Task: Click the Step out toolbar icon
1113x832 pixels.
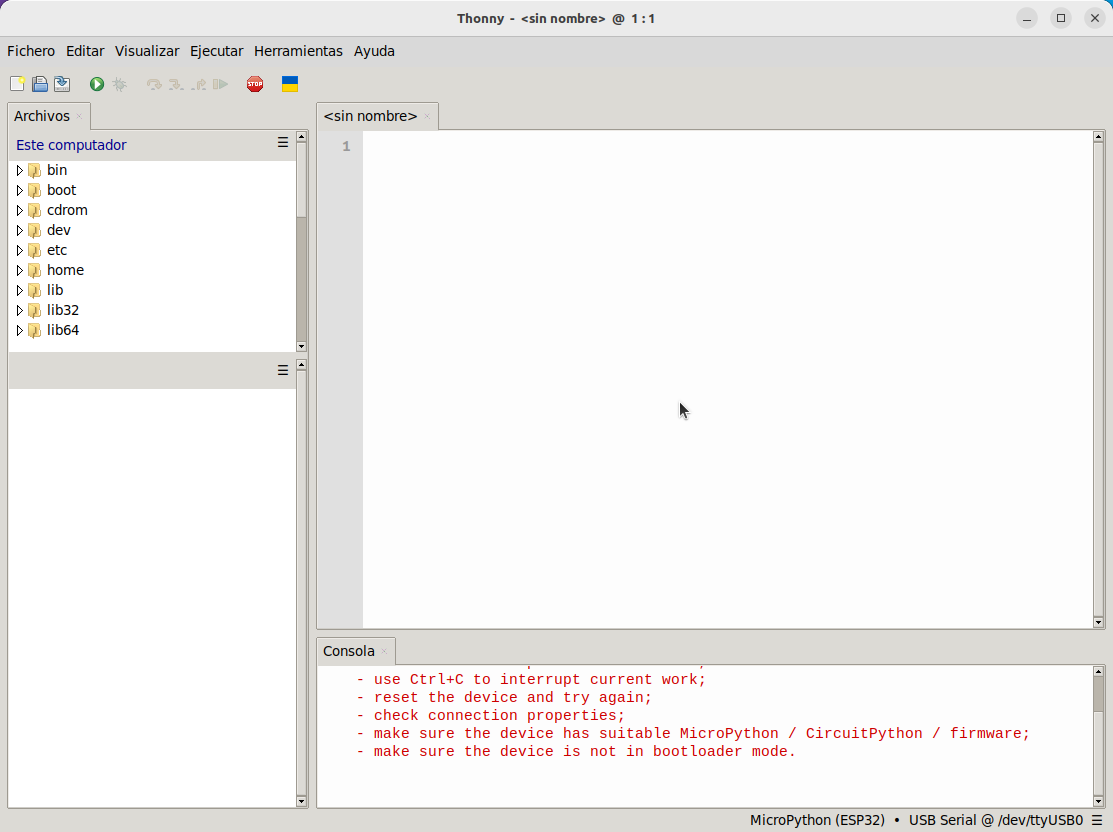Action: click(198, 84)
